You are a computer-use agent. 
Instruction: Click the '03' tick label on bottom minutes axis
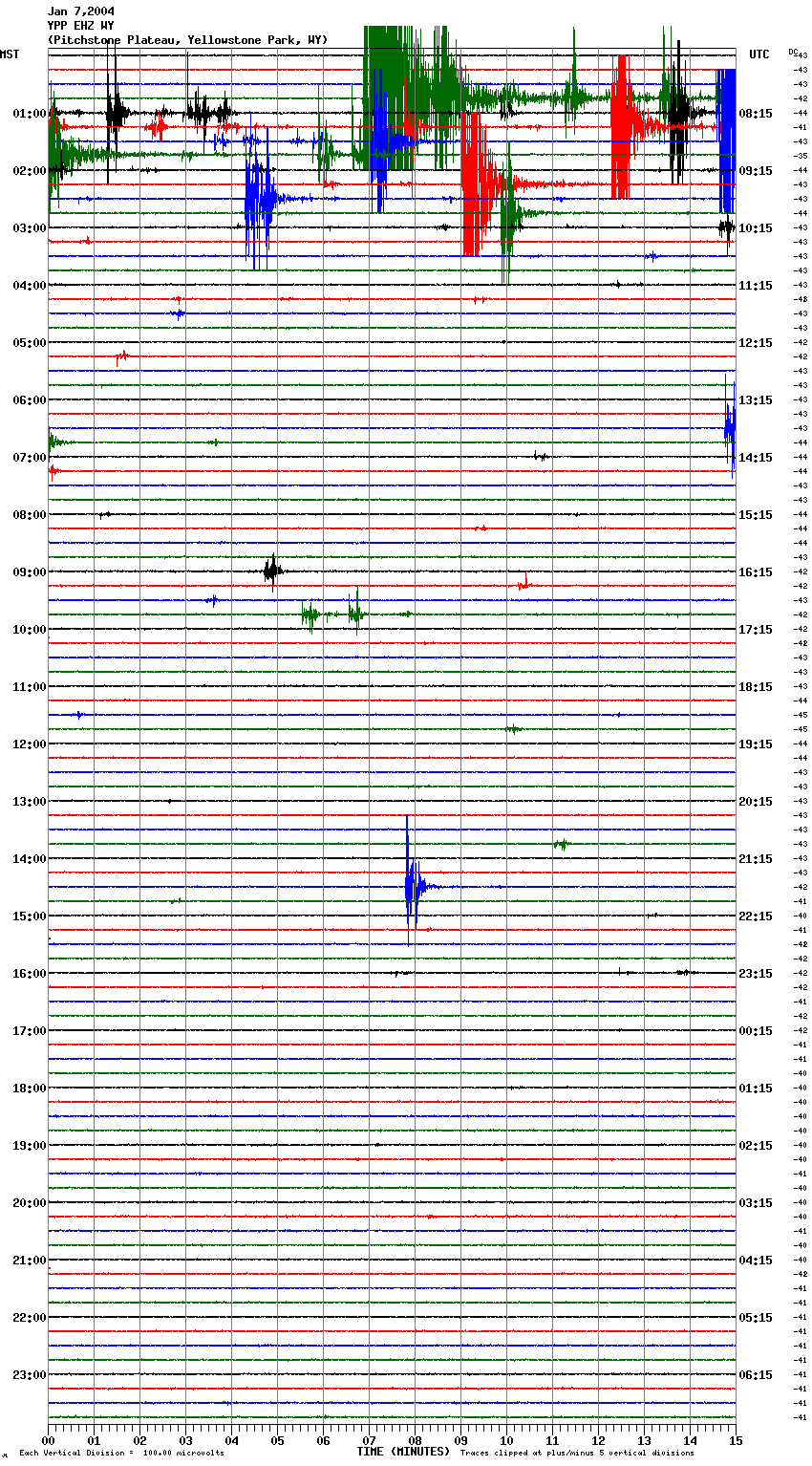coord(185,1440)
